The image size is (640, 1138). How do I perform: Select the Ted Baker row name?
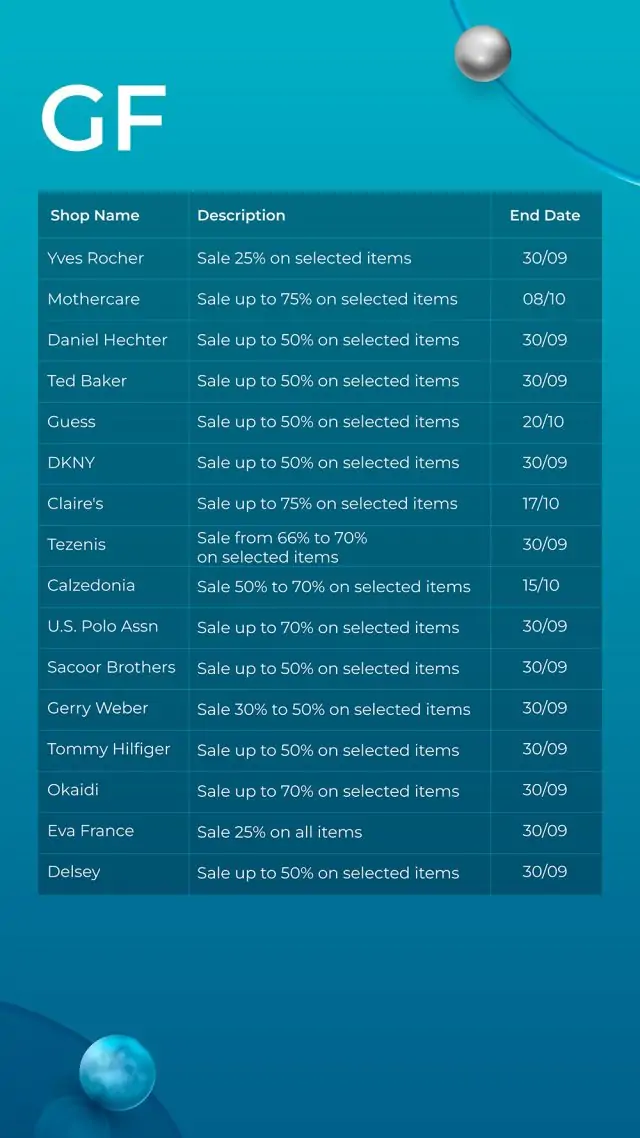click(87, 381)
